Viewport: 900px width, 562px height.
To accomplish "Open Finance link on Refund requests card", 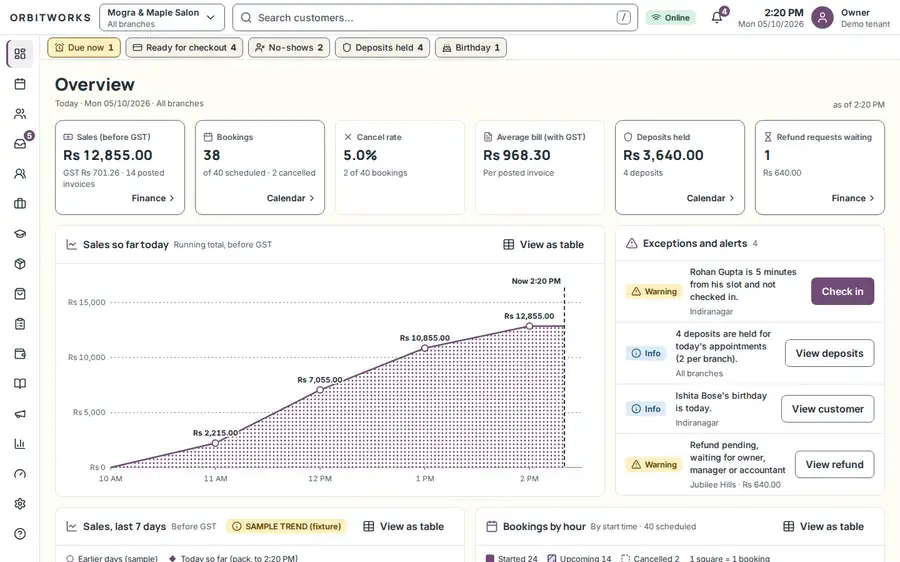I will (x=852, y=198).
